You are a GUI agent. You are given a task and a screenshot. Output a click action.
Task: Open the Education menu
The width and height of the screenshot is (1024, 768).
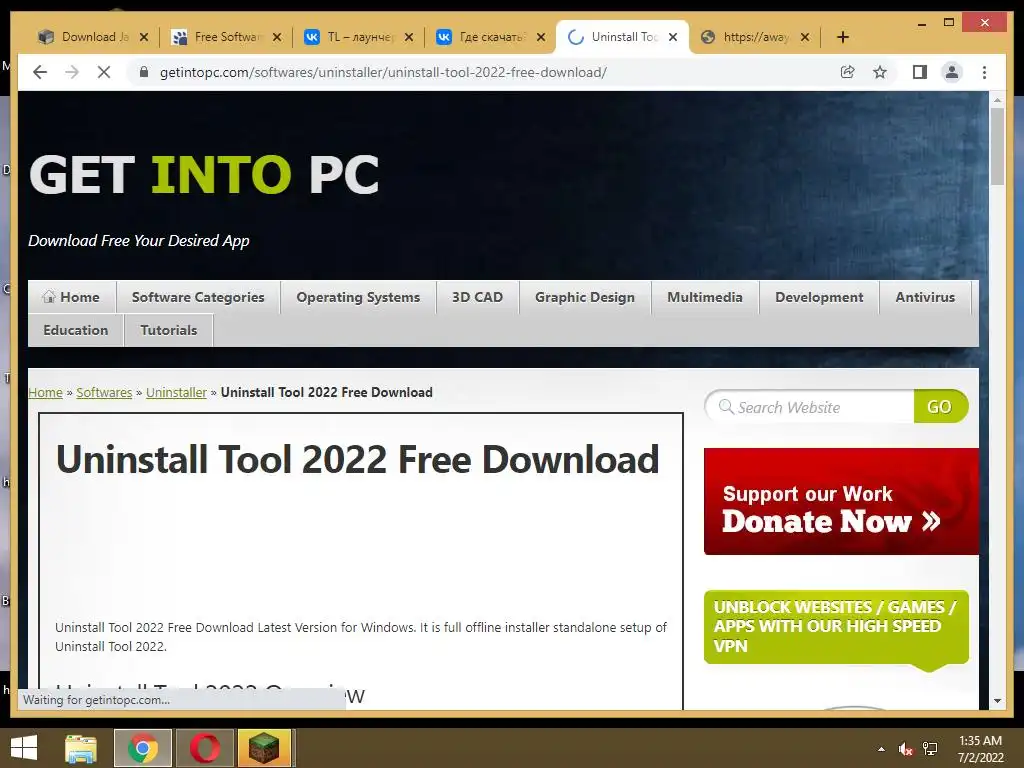click(76, 330)
